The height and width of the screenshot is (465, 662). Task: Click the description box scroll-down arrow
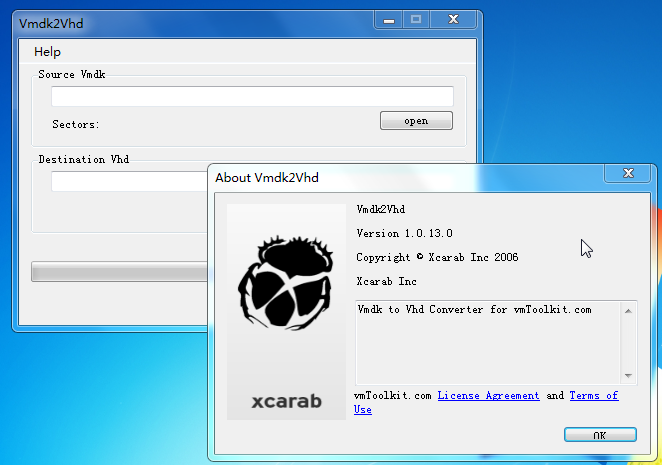[628, 375]
